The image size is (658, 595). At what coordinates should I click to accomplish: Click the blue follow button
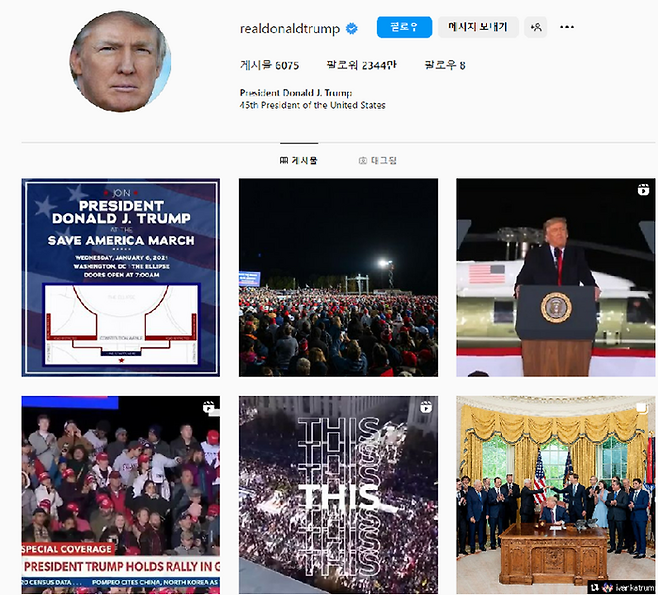[404, 27]
